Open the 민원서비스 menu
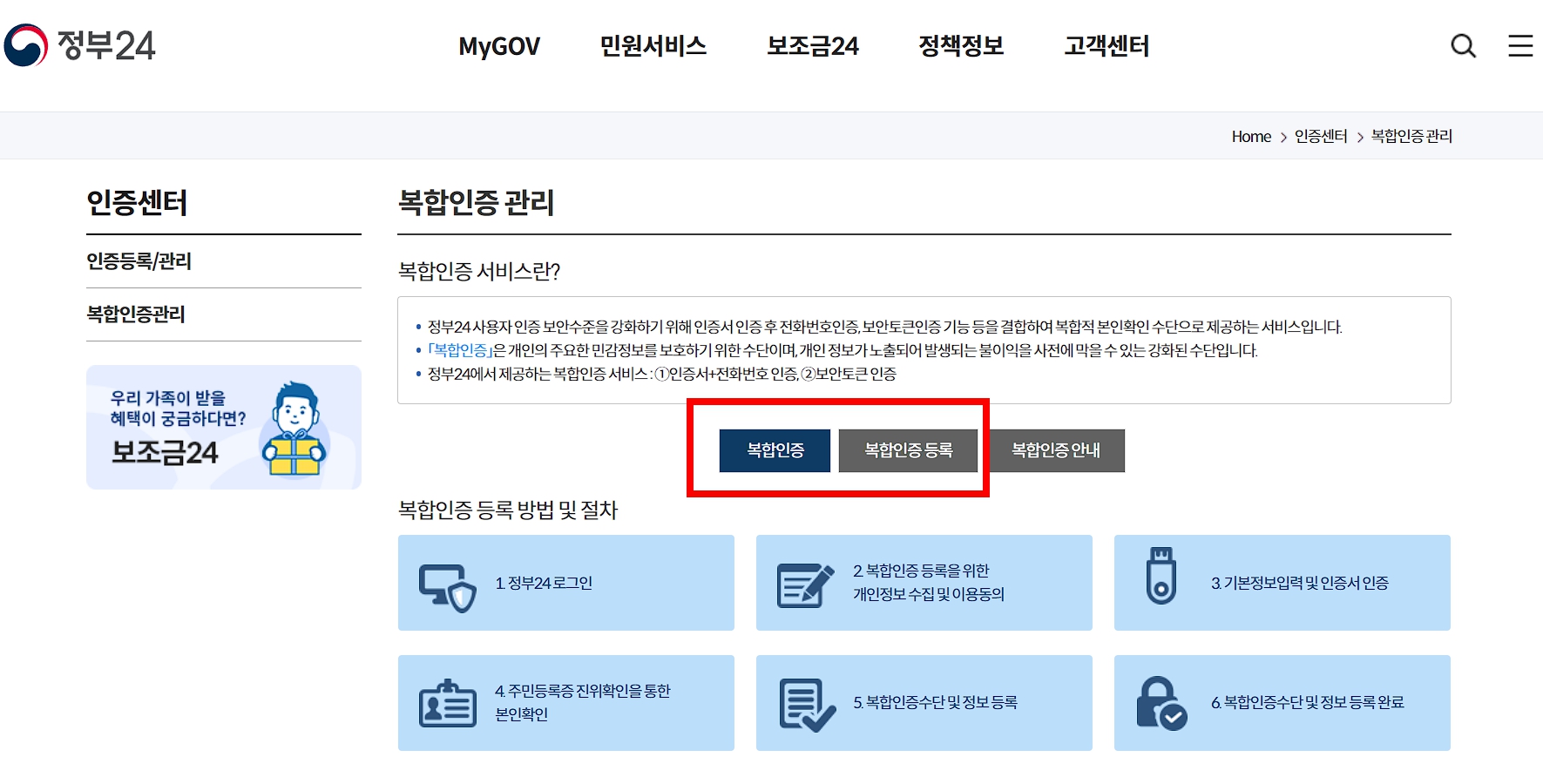 tap(654, 46)
